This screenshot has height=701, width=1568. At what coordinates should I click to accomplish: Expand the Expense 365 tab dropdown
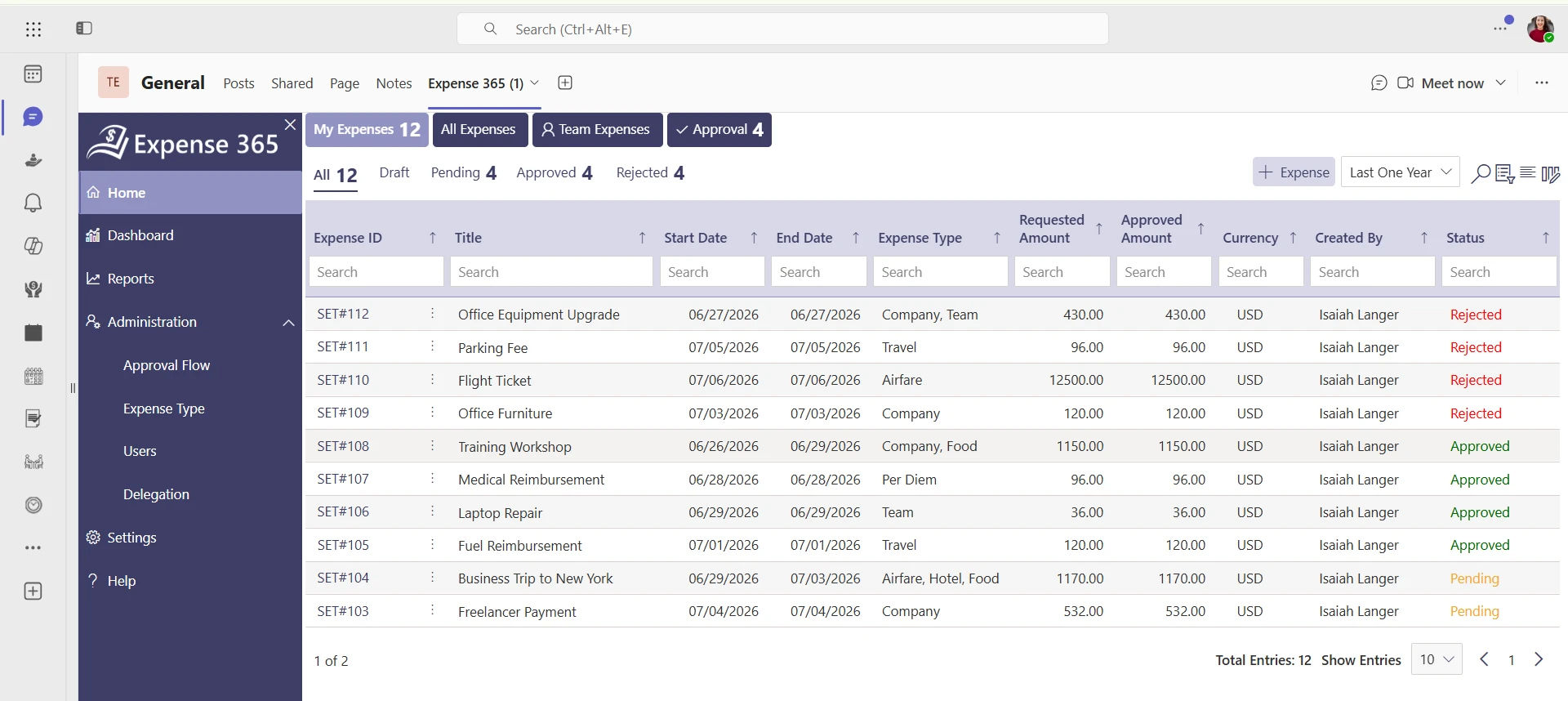[535, 83]
